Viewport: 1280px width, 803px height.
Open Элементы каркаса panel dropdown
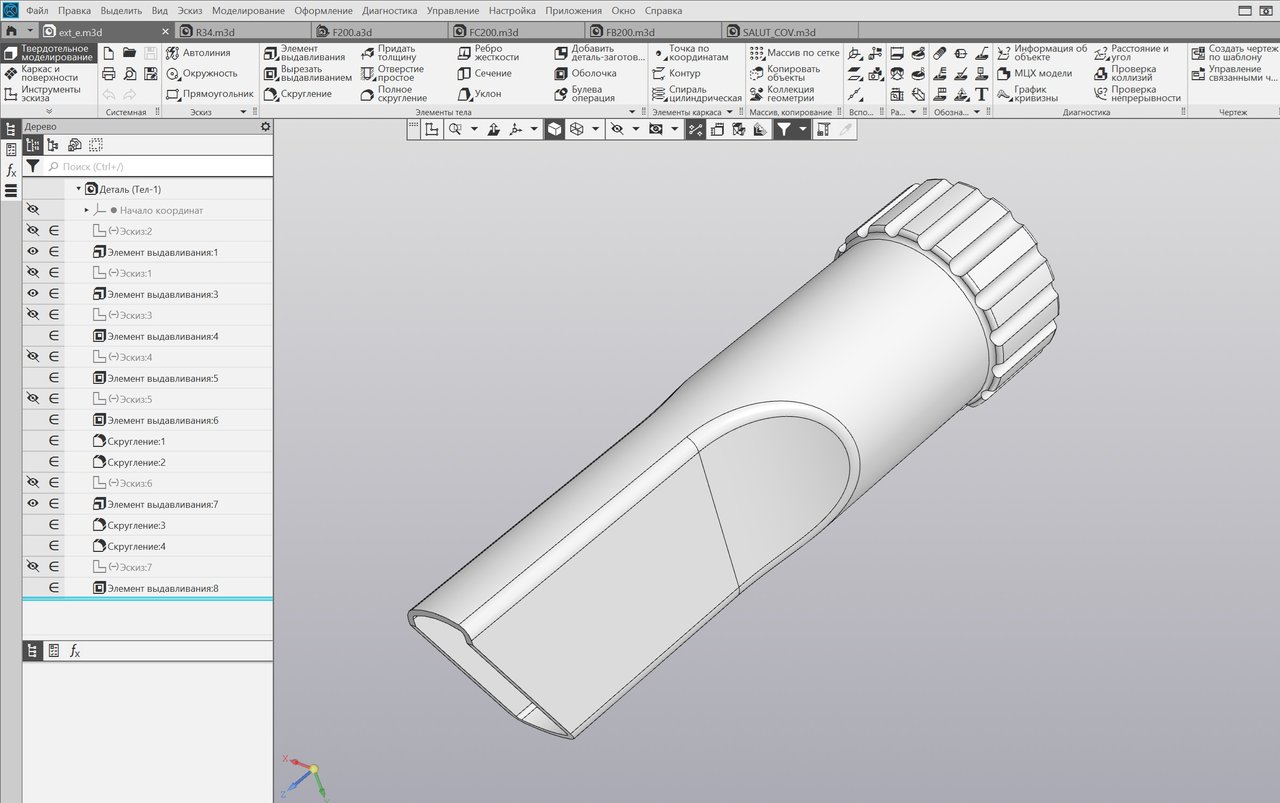pyautogui.click(x=729, y=113)
